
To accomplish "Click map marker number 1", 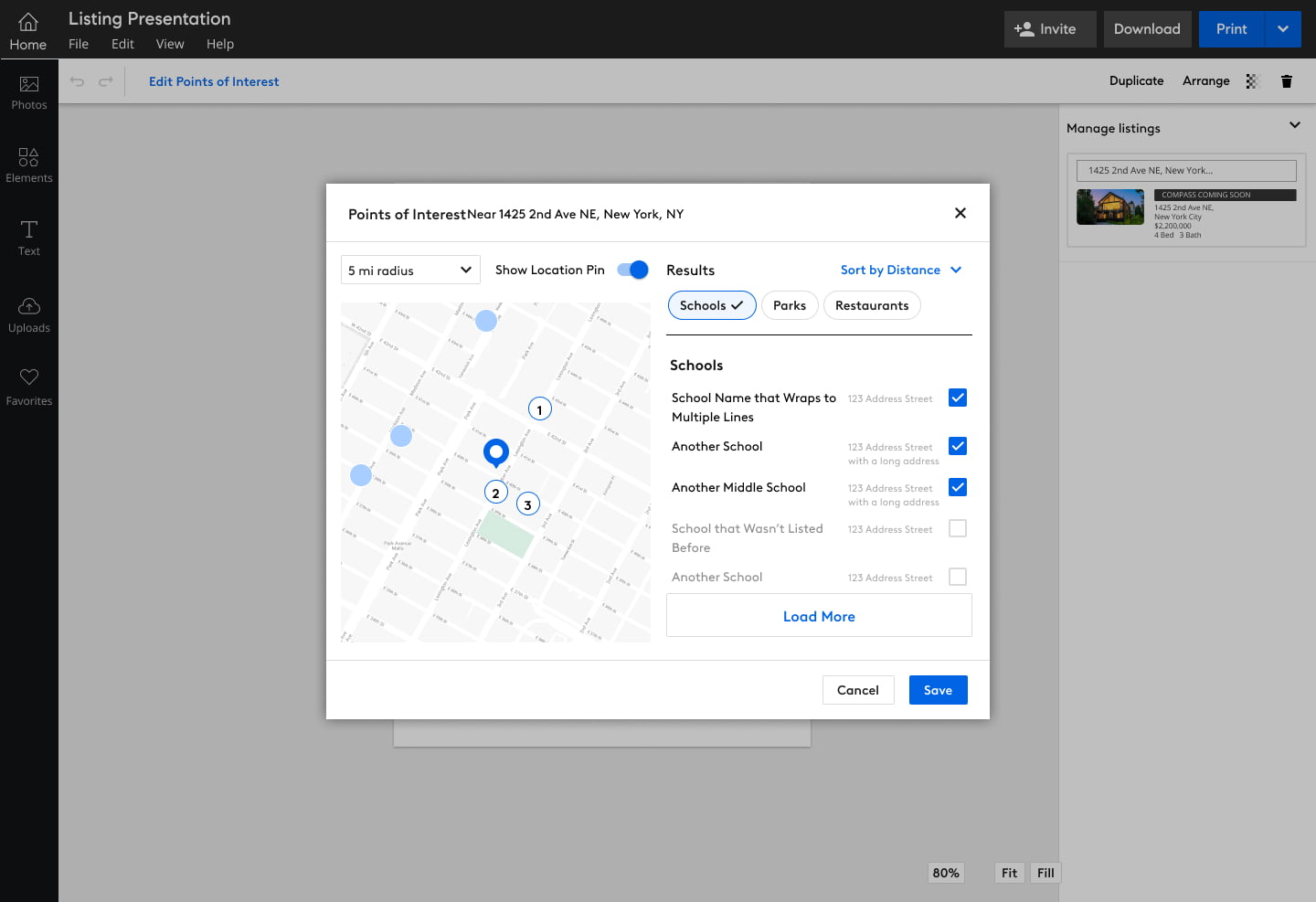I will pyautogui.click(x=540, y=409).
